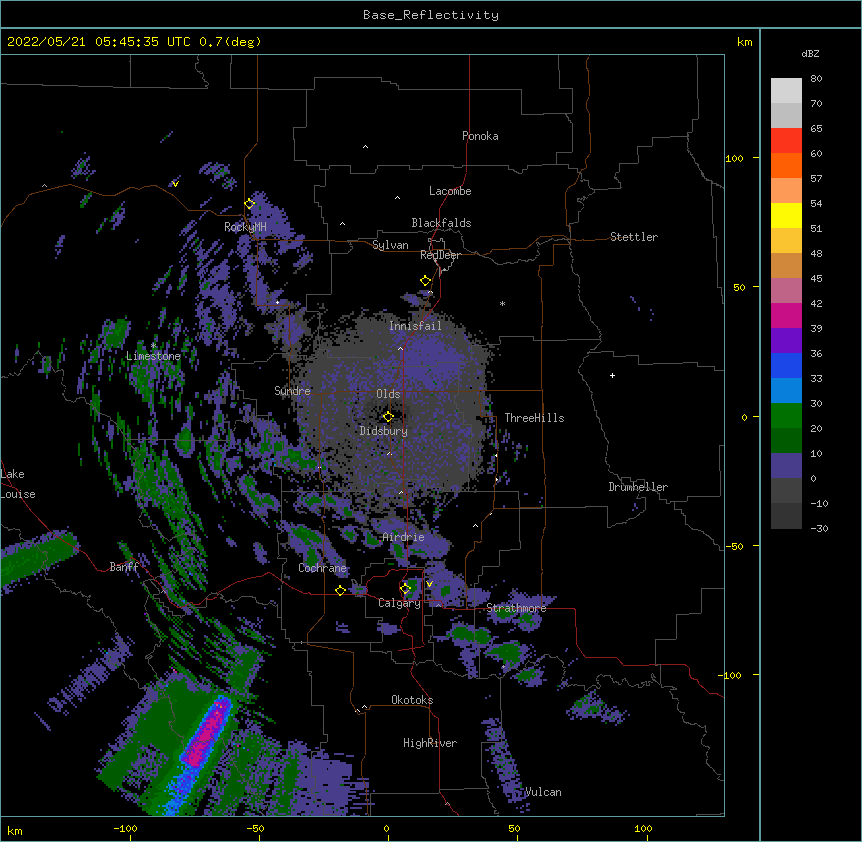Click the RedDeer label
Screen dimensions: 862x842
[440, 255]
